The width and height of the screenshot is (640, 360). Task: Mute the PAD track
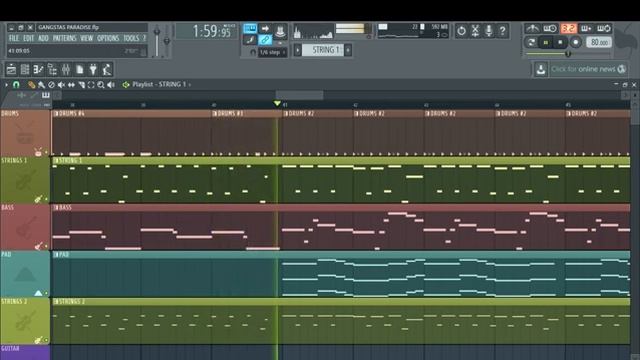coord(46,293)
